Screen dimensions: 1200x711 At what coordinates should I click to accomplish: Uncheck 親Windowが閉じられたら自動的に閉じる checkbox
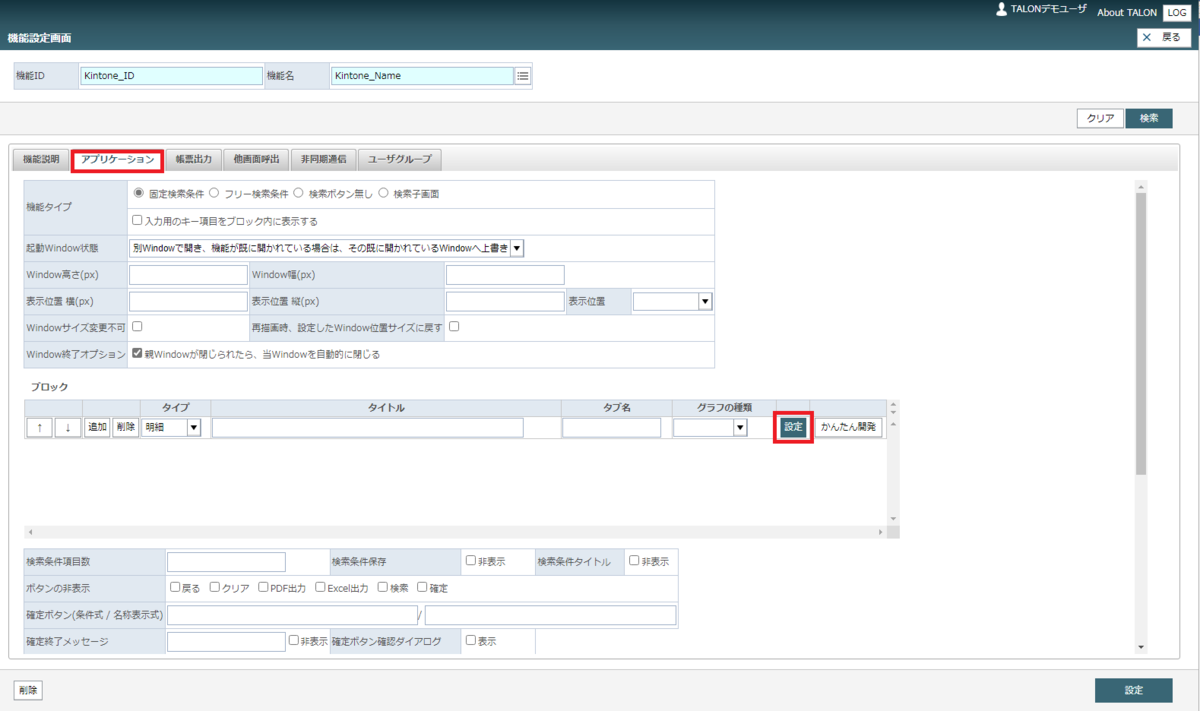(x=138, y=353)
